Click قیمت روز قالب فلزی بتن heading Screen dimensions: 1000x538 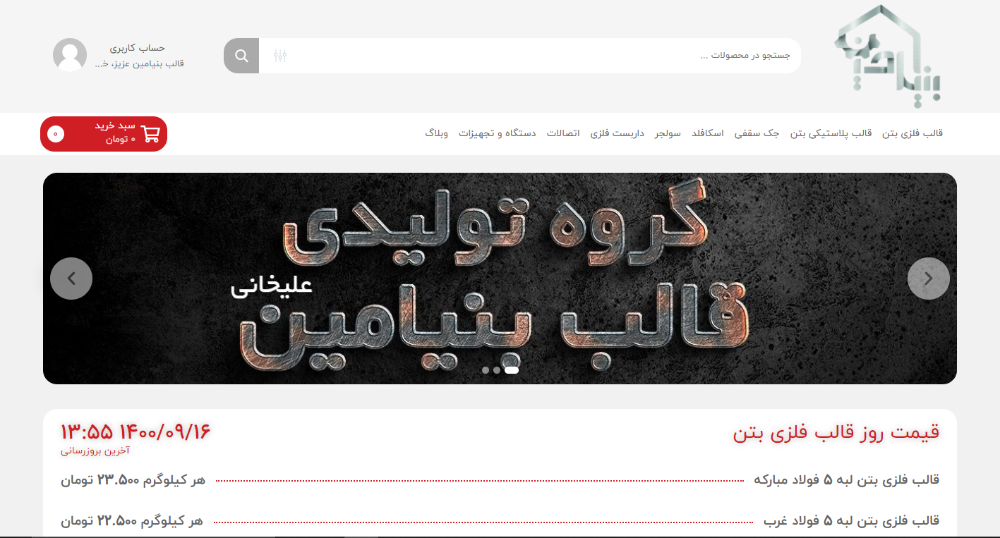pos(836,433)
